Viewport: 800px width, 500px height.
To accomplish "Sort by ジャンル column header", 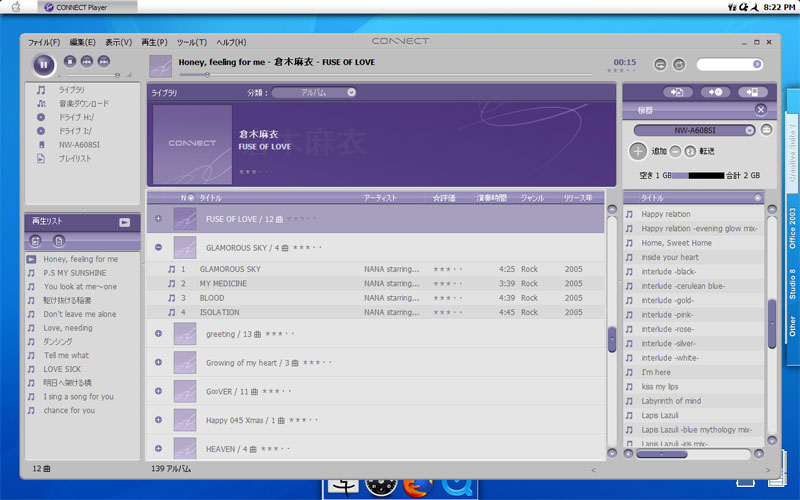I will point(534,198).
